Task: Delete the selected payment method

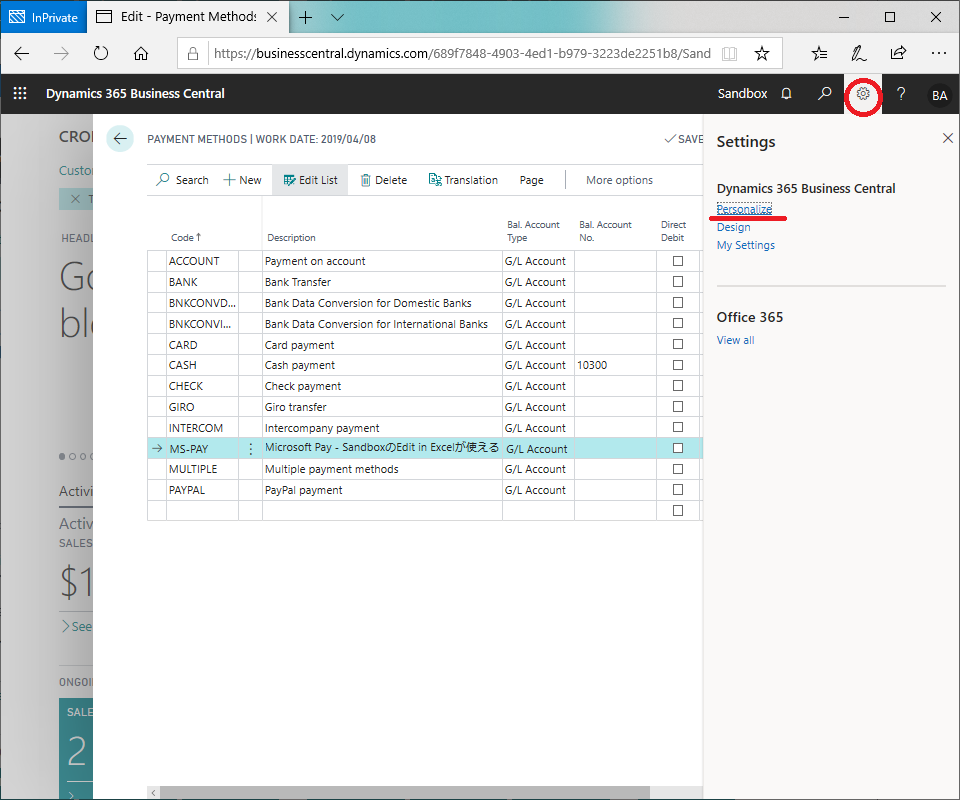Action: tap(384, 180)
